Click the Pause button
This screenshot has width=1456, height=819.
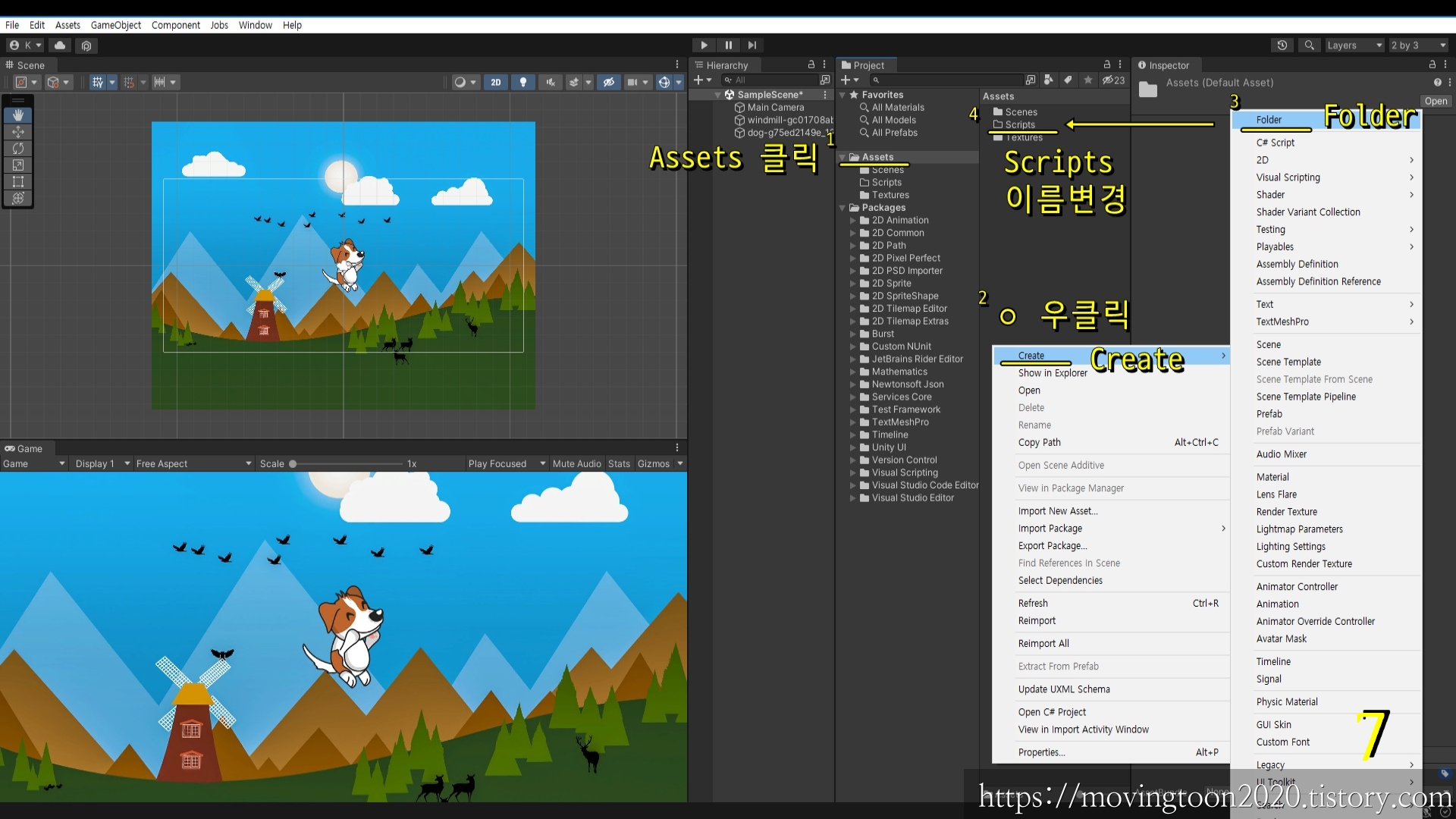click(728, 45)
